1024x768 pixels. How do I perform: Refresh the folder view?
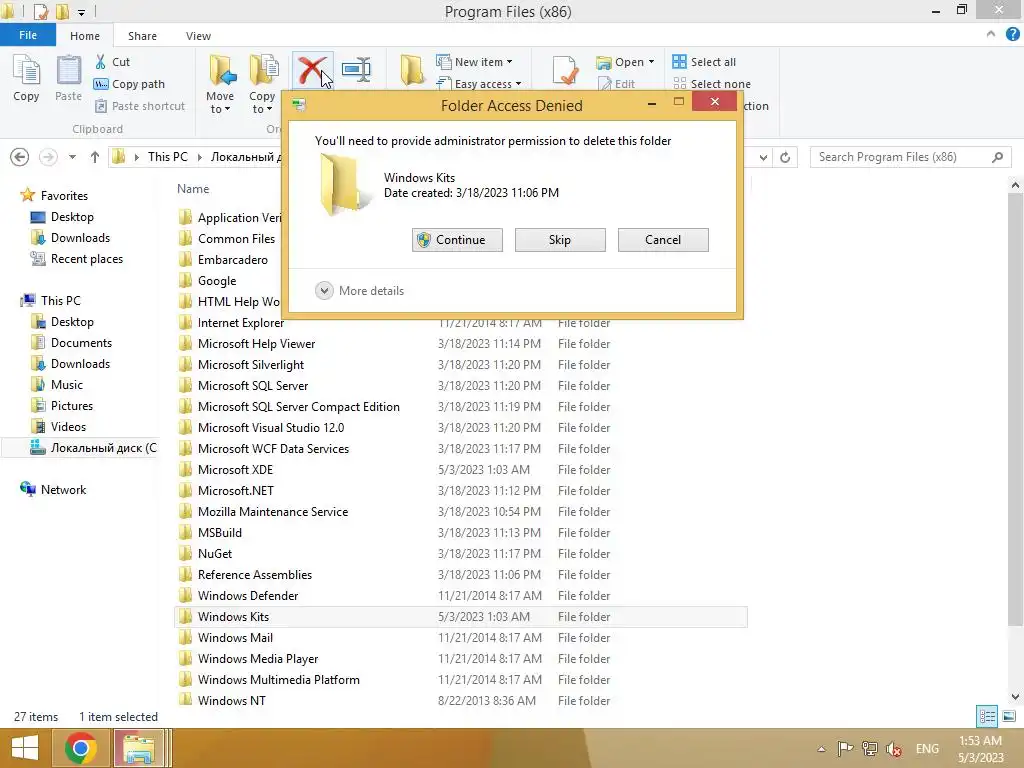pyautogui.click(x=785, y=157)
